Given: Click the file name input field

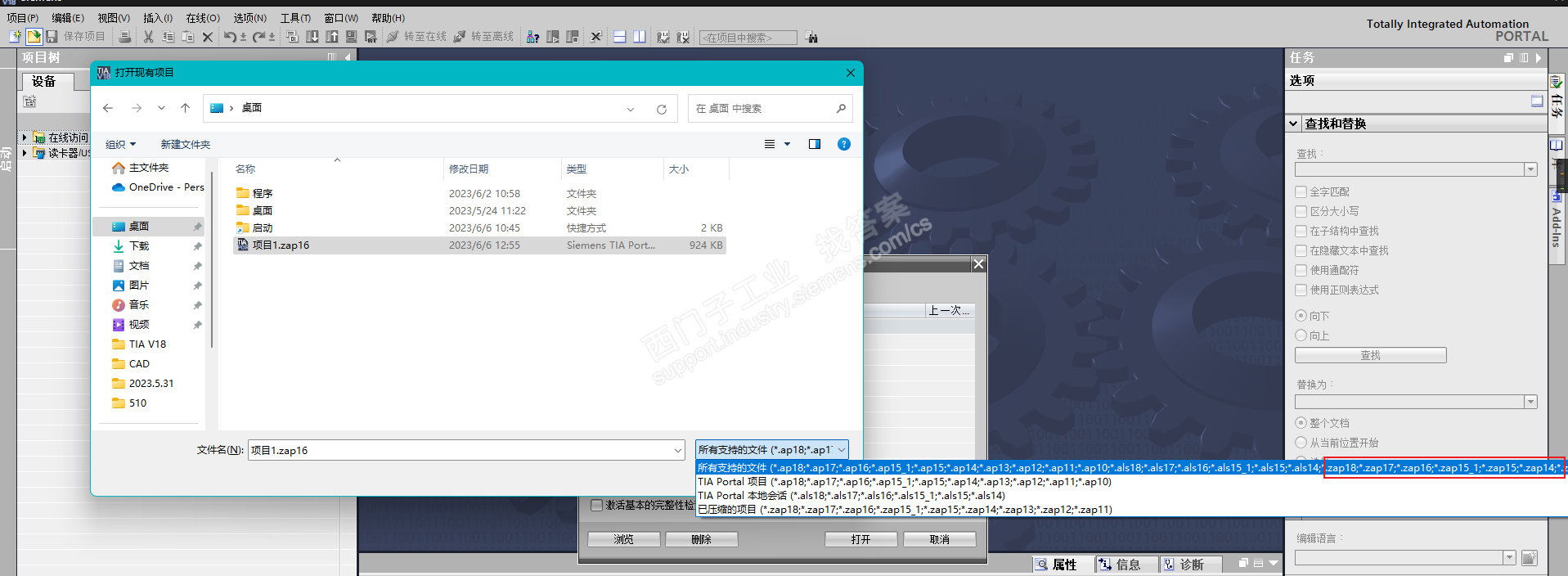Looking at the screenshot, I should [x=460, y=450].
